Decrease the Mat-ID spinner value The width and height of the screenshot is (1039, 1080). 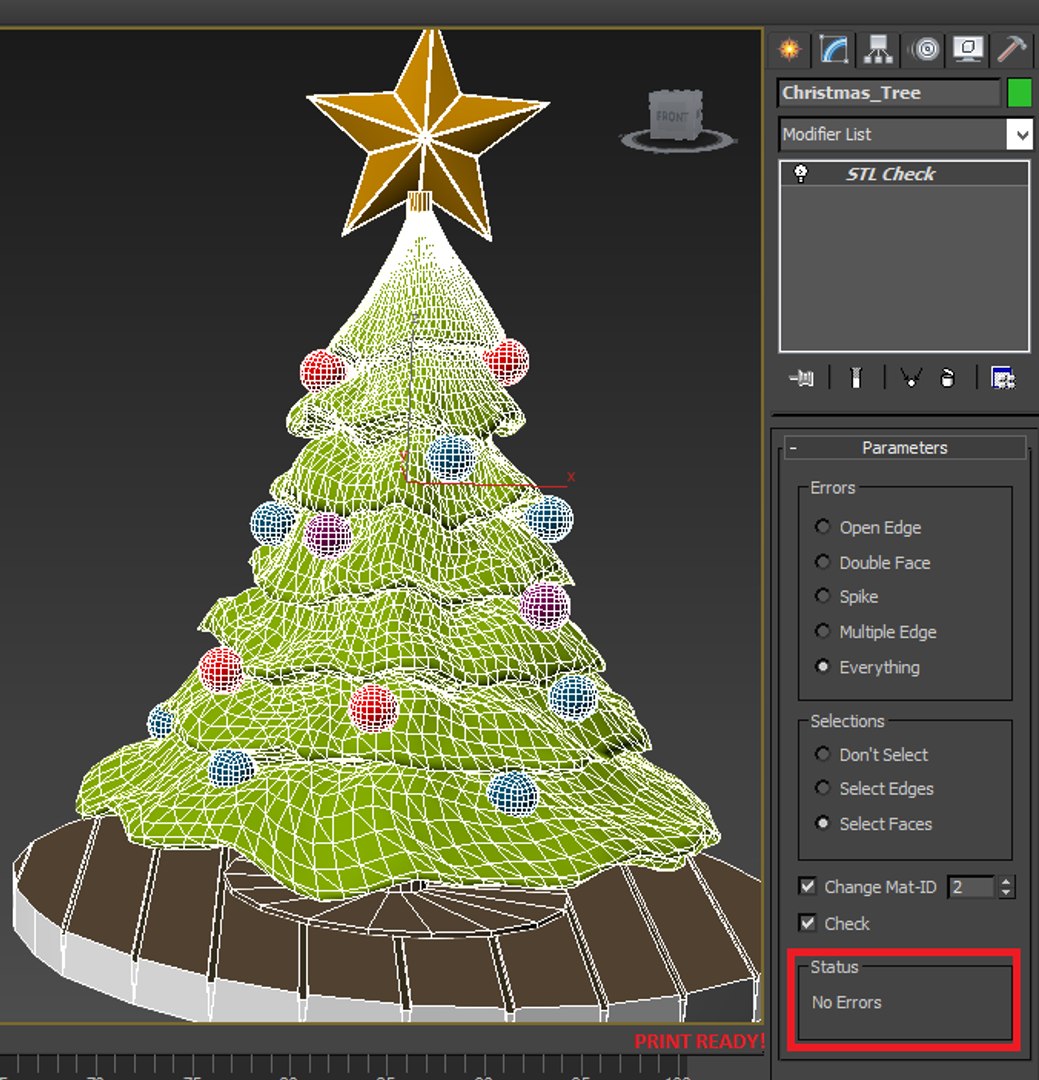[1006, 893]
